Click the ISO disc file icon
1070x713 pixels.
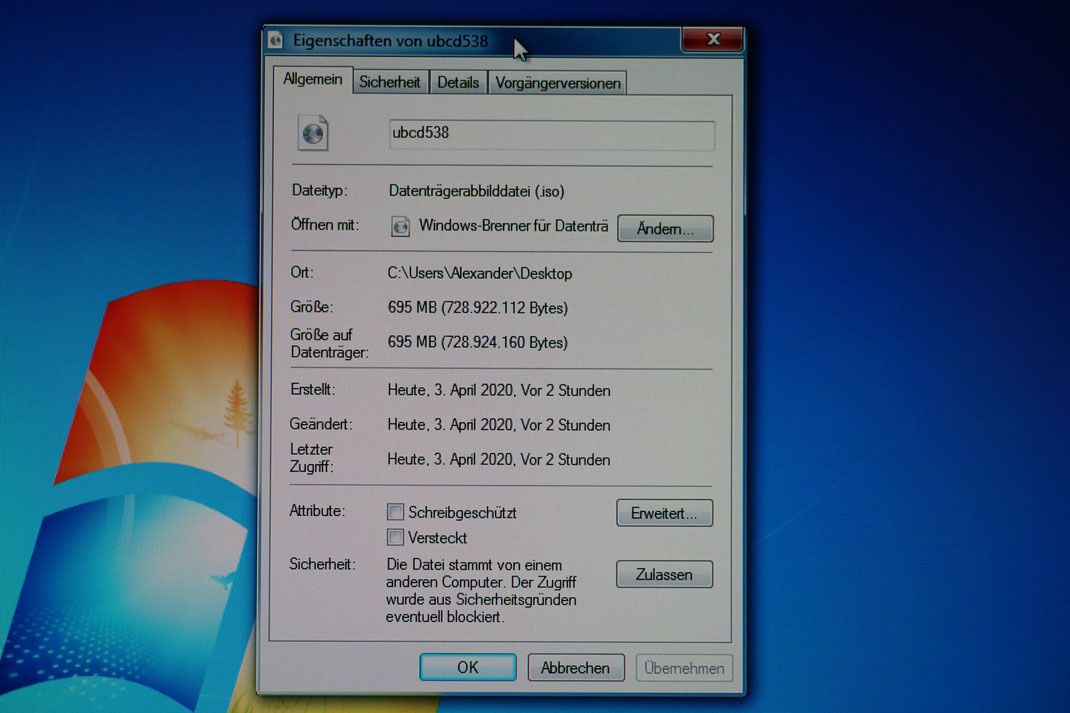[x=313, y=133]
